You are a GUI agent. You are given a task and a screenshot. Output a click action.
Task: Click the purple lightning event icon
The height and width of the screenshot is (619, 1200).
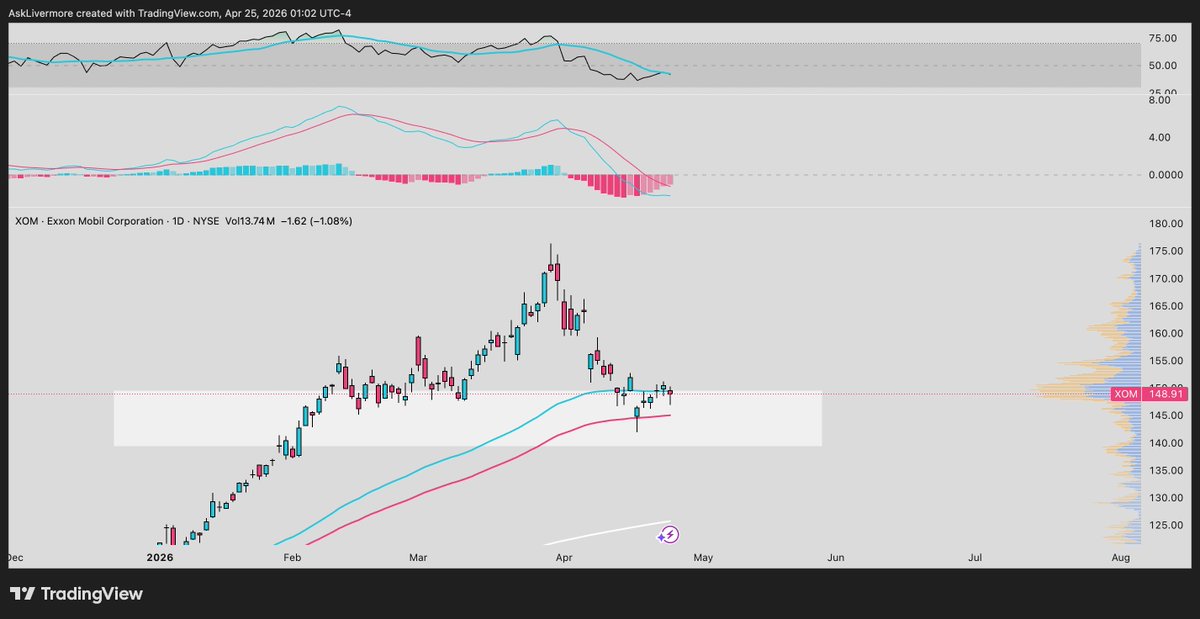point(669,535)
